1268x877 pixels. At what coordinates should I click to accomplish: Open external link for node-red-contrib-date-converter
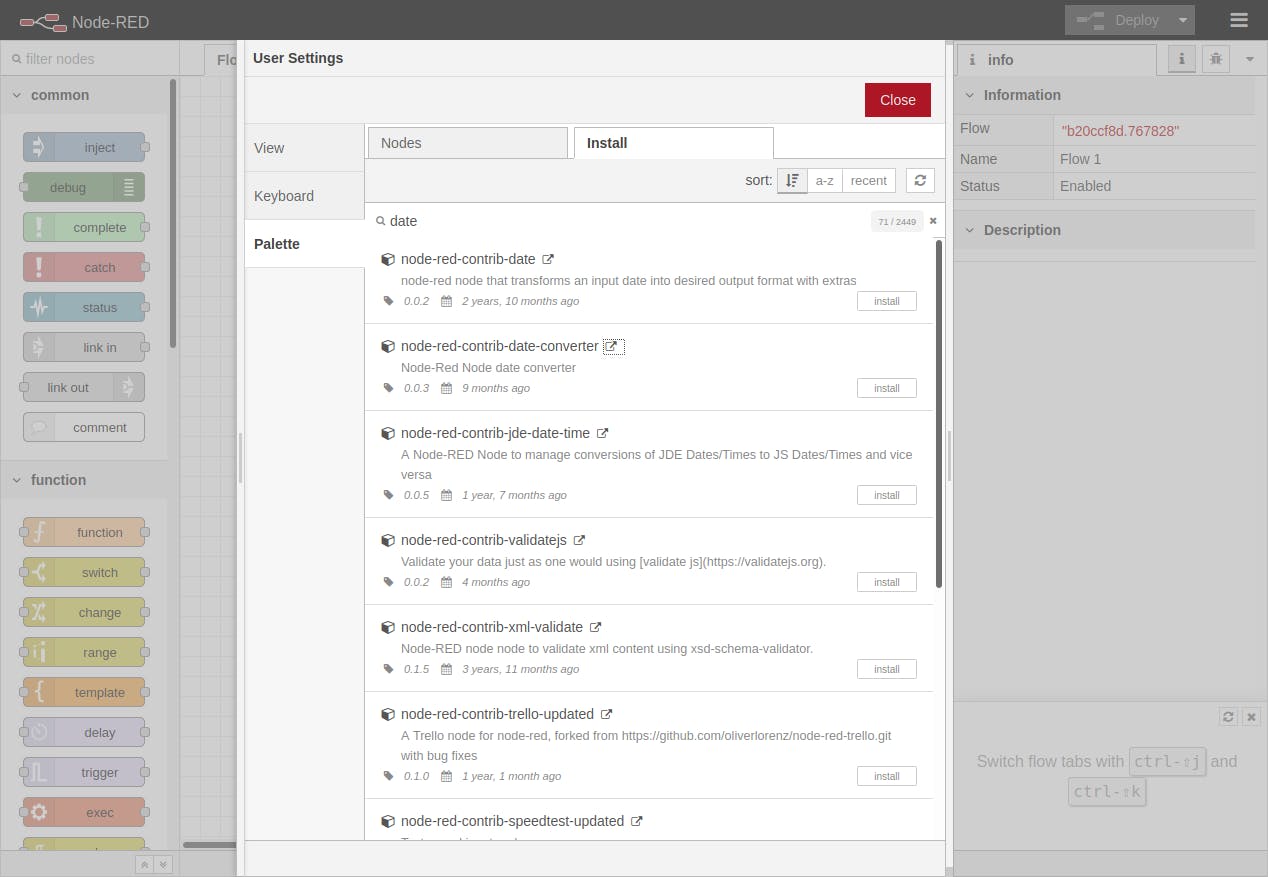(613, 346)
